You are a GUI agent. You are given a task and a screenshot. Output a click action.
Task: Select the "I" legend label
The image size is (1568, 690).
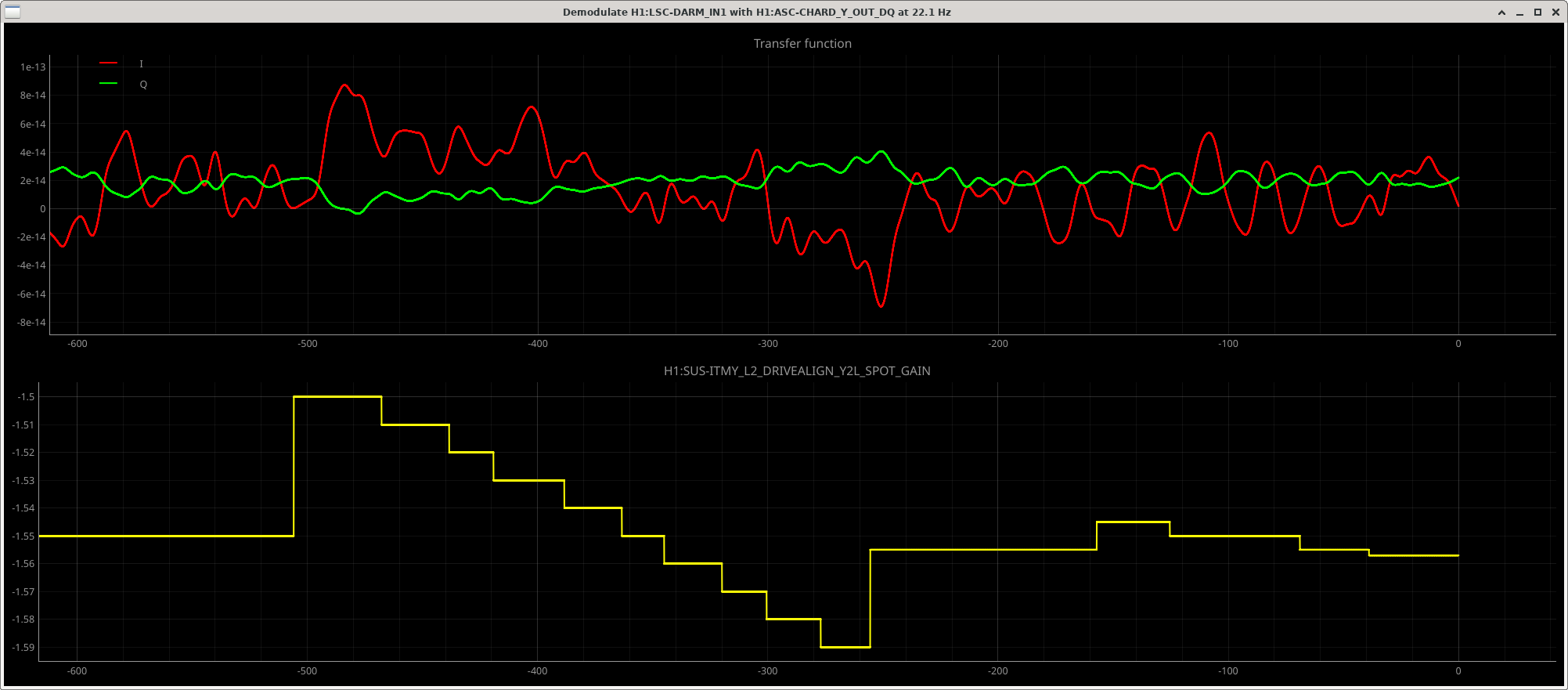click(142, 64)
